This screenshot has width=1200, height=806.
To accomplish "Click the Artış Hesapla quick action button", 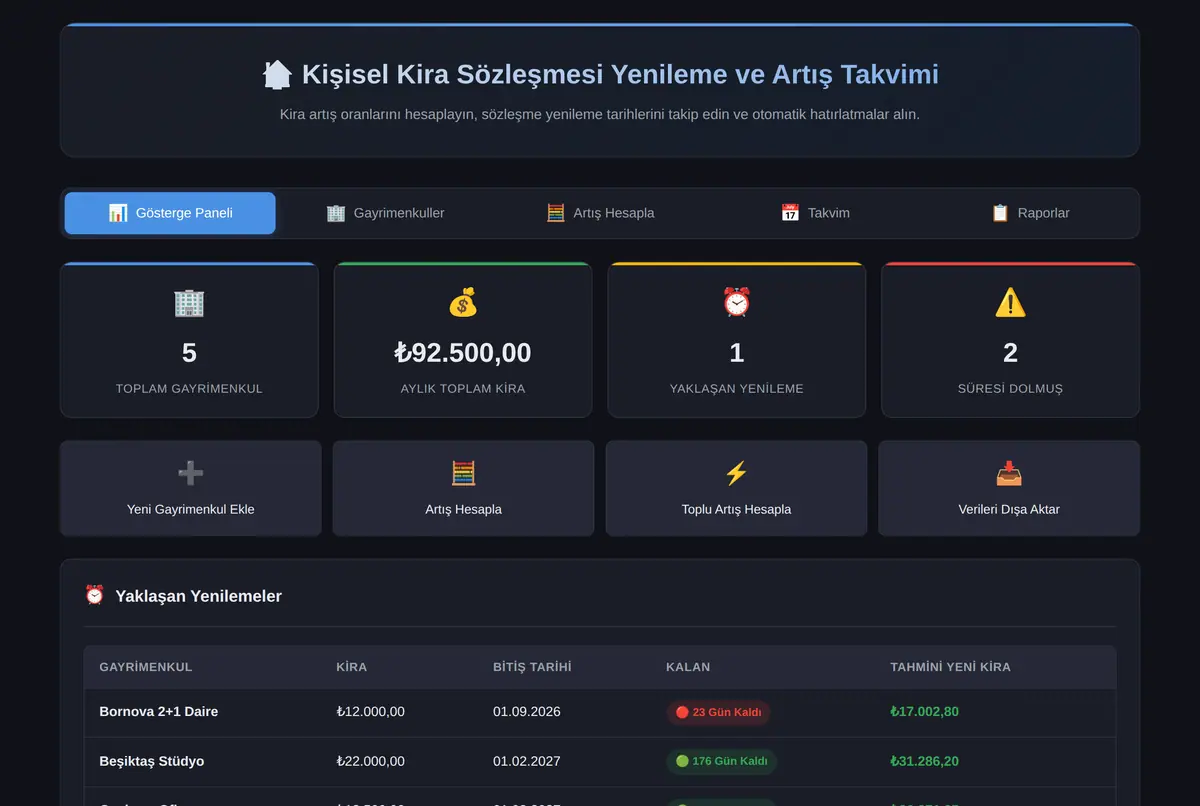I will point(463,488).
